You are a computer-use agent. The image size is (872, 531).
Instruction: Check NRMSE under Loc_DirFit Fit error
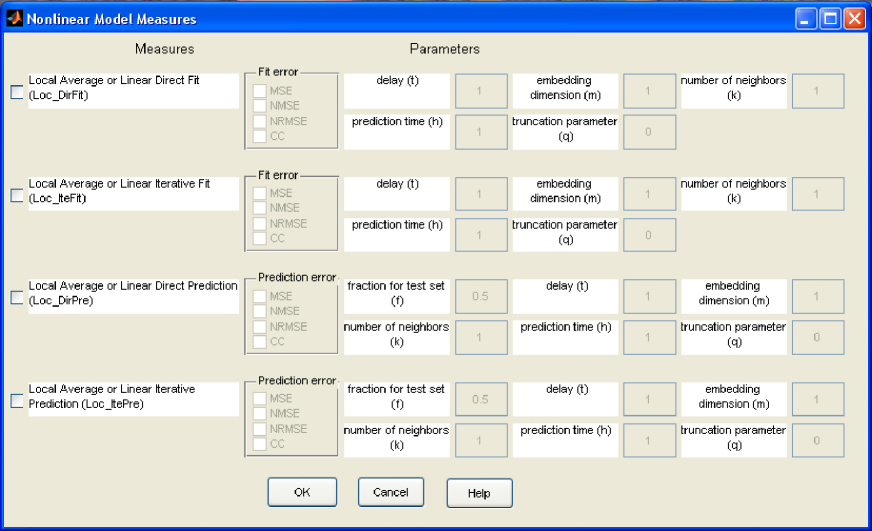click(x=259, y=121)
